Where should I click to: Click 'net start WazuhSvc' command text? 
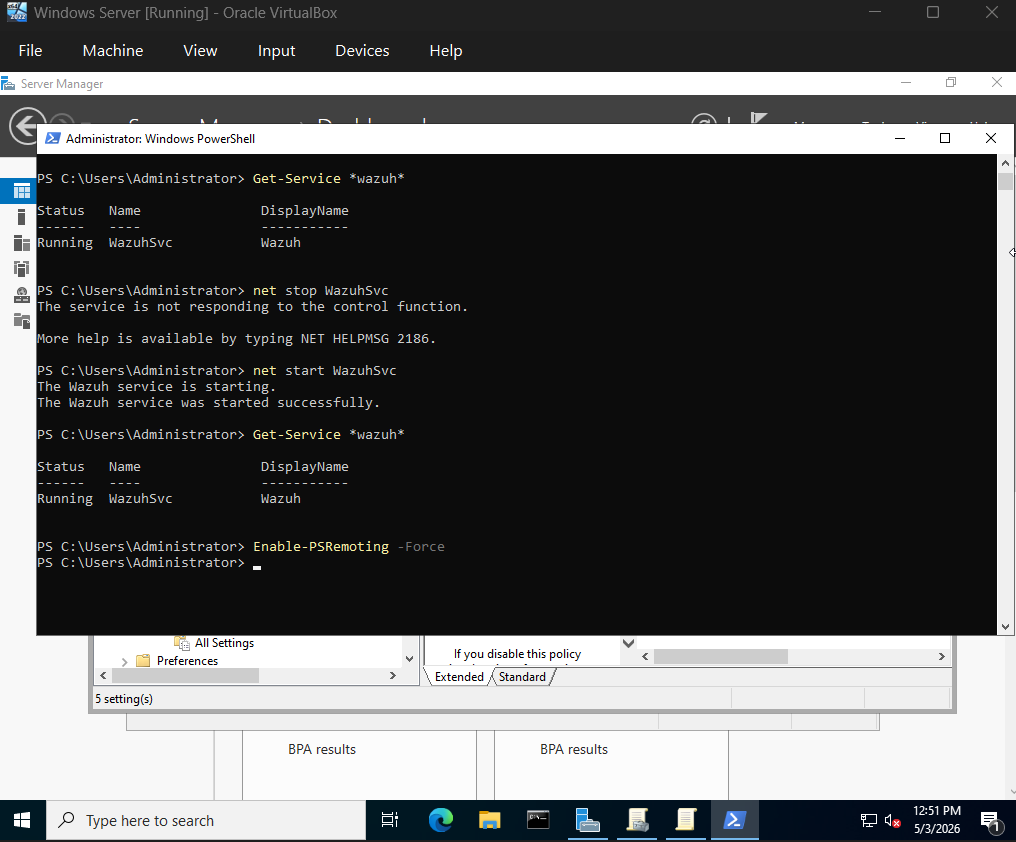pyautogui.click(x=325, y=370)
